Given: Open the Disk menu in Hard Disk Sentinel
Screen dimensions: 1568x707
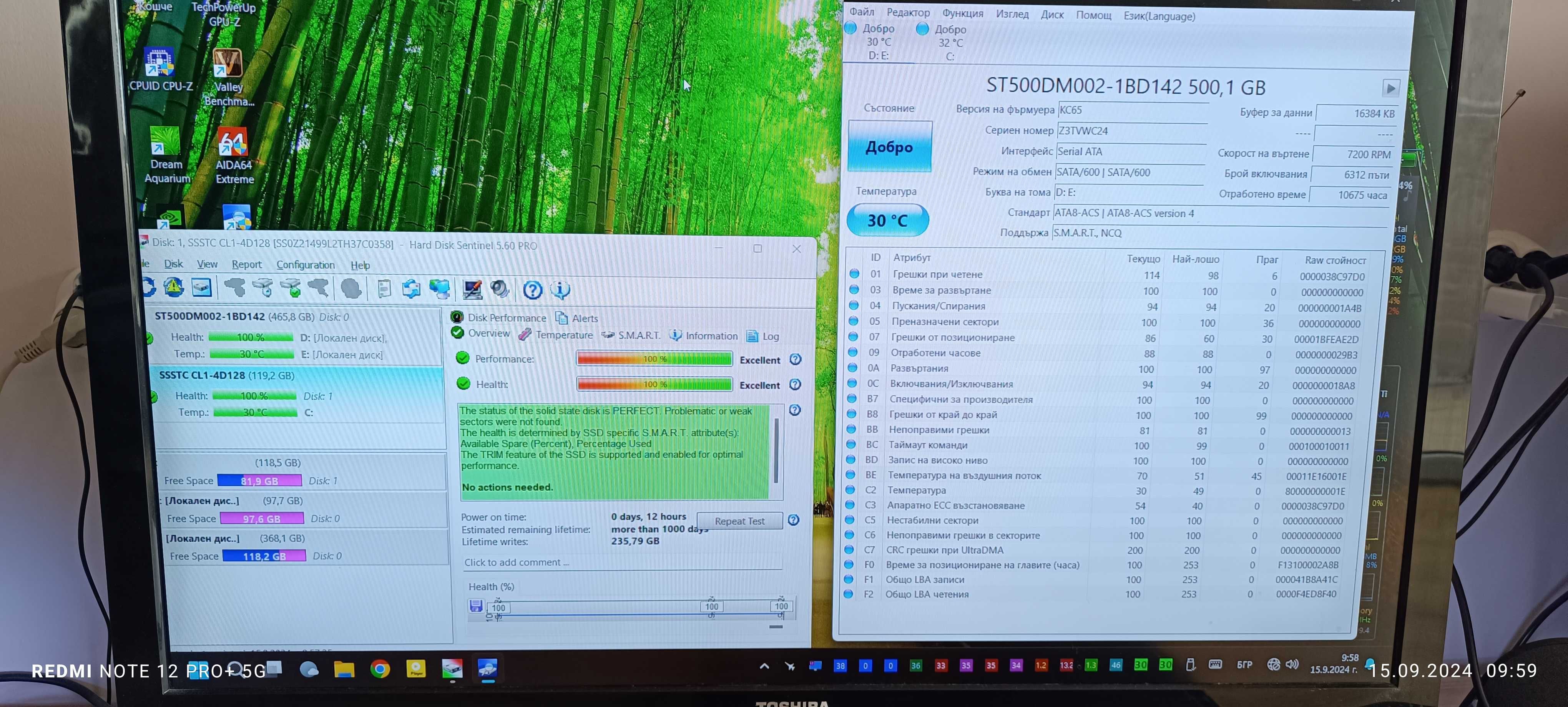Looking at the screenshot, I should click(173, 264).
